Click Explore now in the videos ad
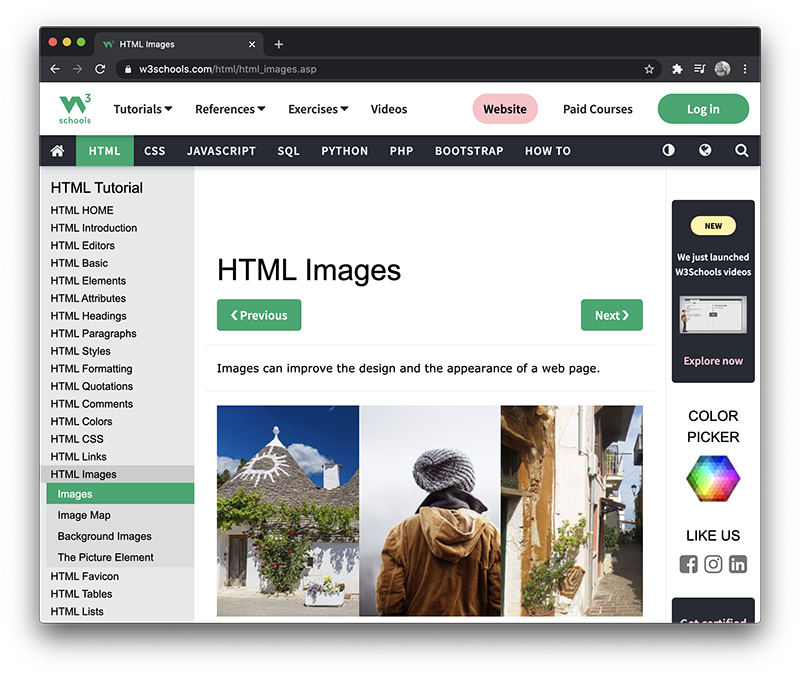The height and width of the screenshot is (675, 800). pyautogui.click(x=712, y=361)
